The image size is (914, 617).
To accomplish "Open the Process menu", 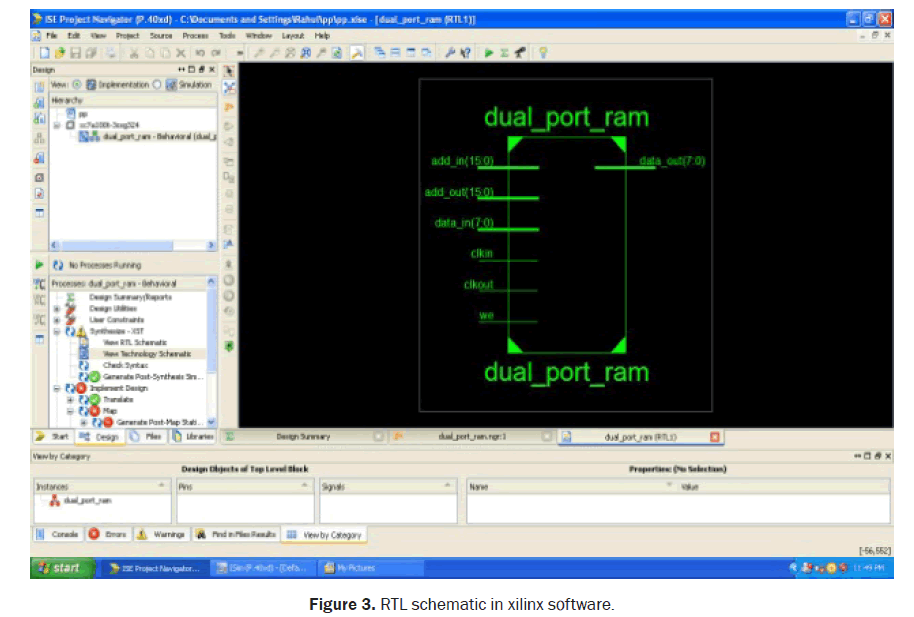I will pyautogui.click(x=195, y=35).
